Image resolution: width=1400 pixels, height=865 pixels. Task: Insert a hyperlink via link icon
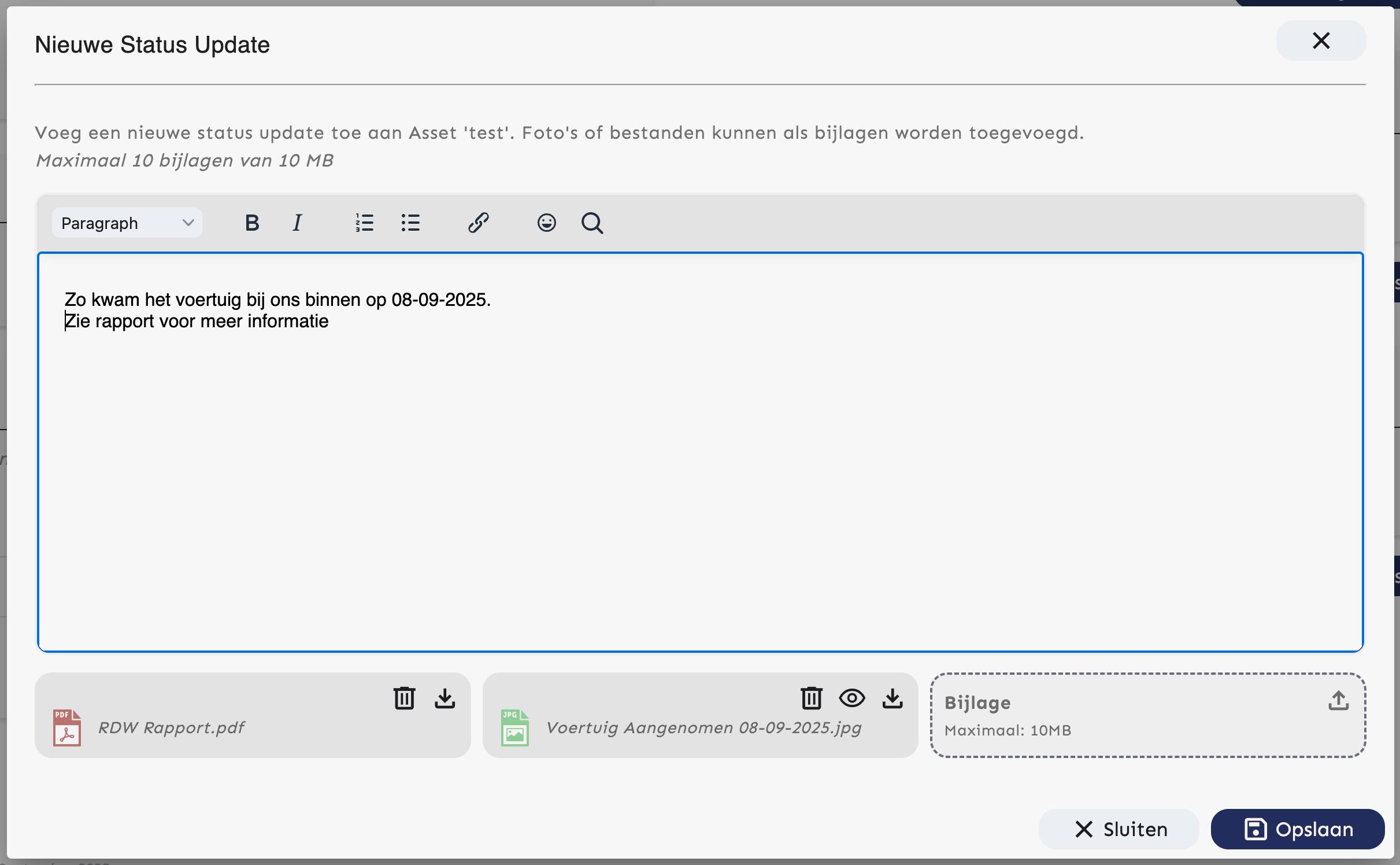pyautogui.click(x=479, y=223)
